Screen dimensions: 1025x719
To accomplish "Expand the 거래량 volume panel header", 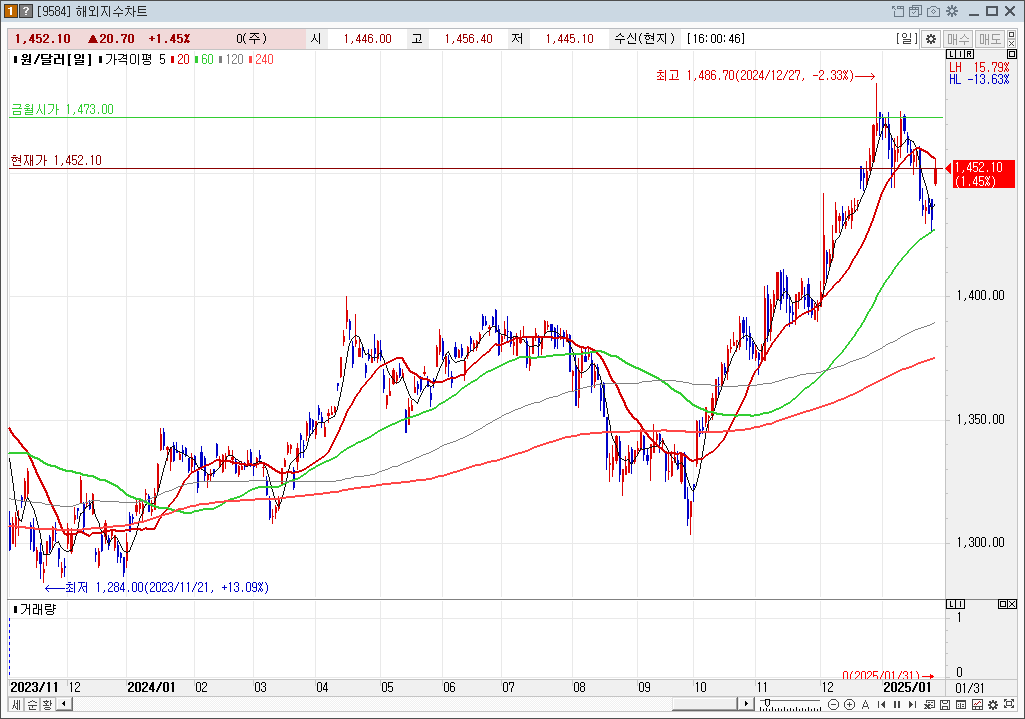I will [14, 609].
